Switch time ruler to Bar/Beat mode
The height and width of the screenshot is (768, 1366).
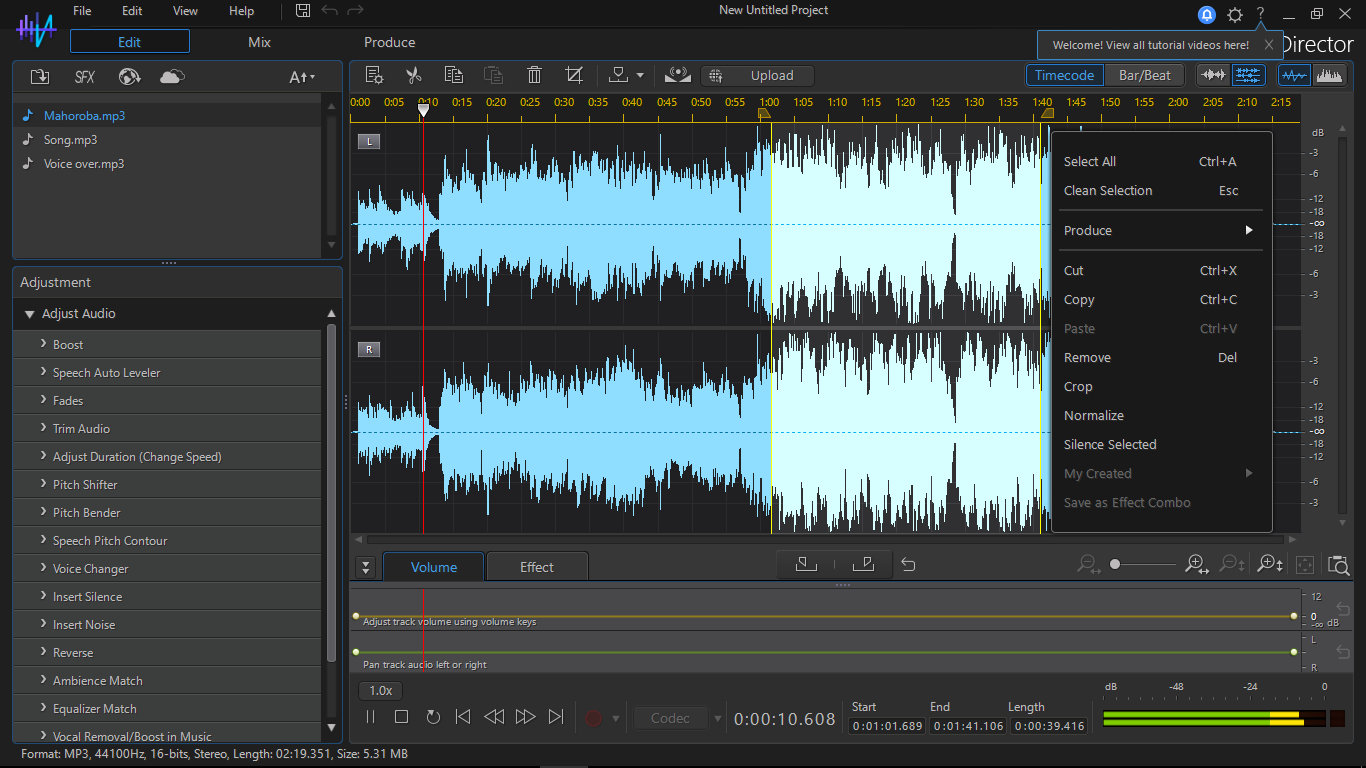(x=1144, y=76)
